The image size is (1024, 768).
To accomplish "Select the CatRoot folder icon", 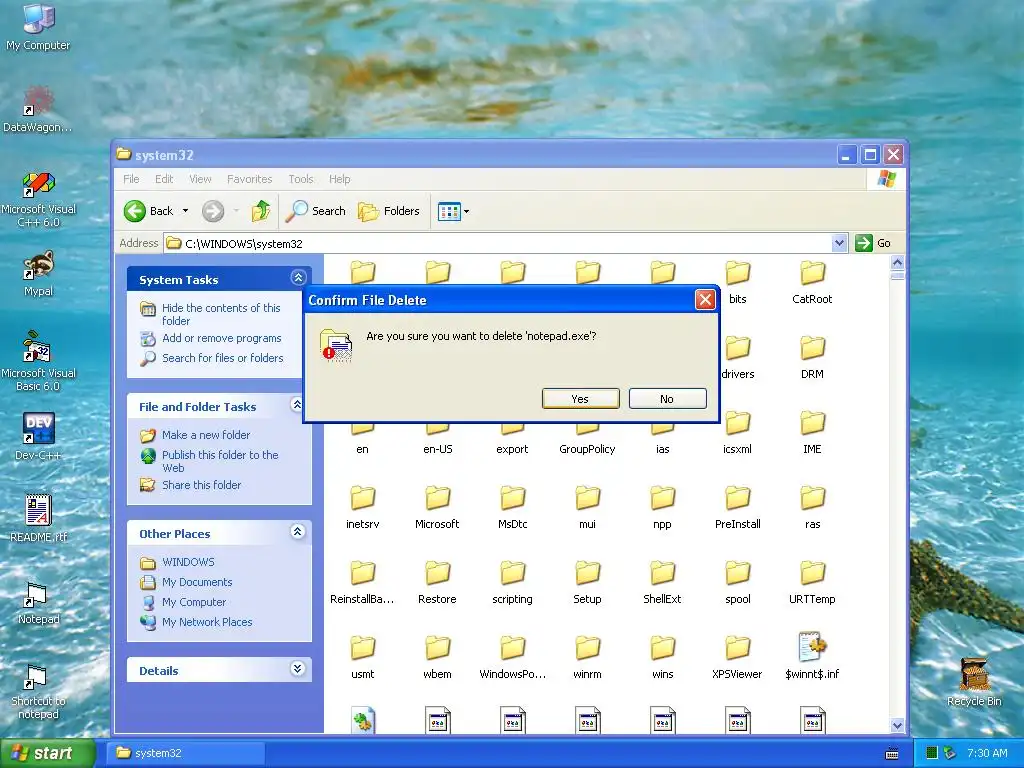I will pyautogui.click(x=812, y=273).
